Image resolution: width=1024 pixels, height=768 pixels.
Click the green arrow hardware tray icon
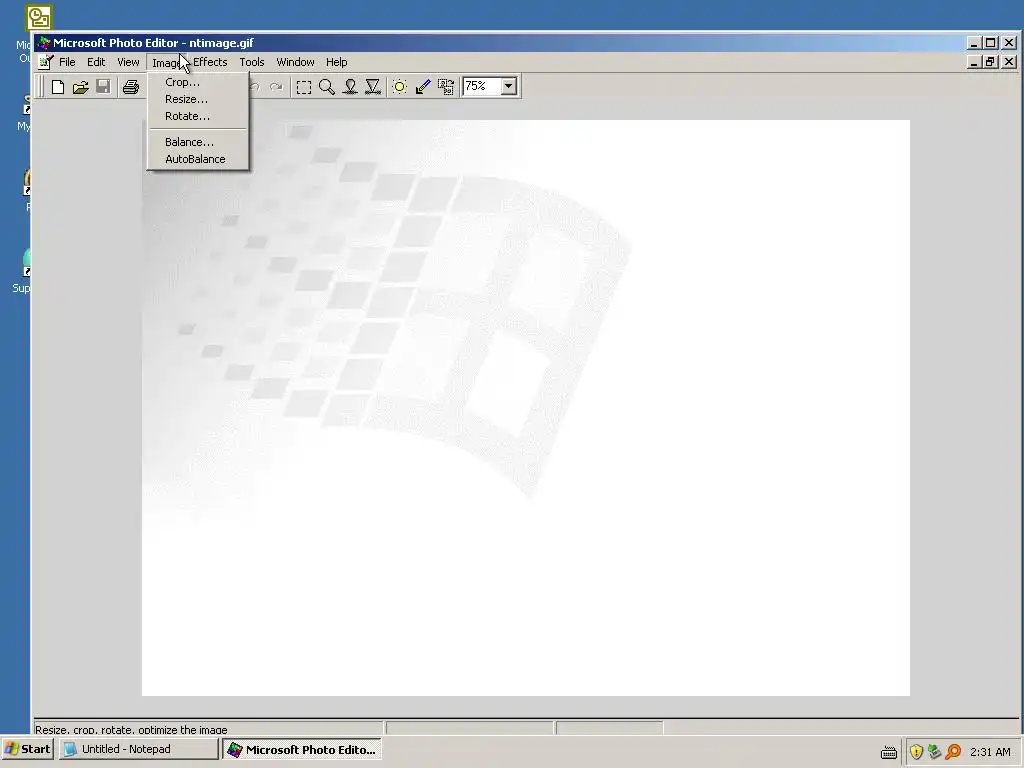[935, 752]
